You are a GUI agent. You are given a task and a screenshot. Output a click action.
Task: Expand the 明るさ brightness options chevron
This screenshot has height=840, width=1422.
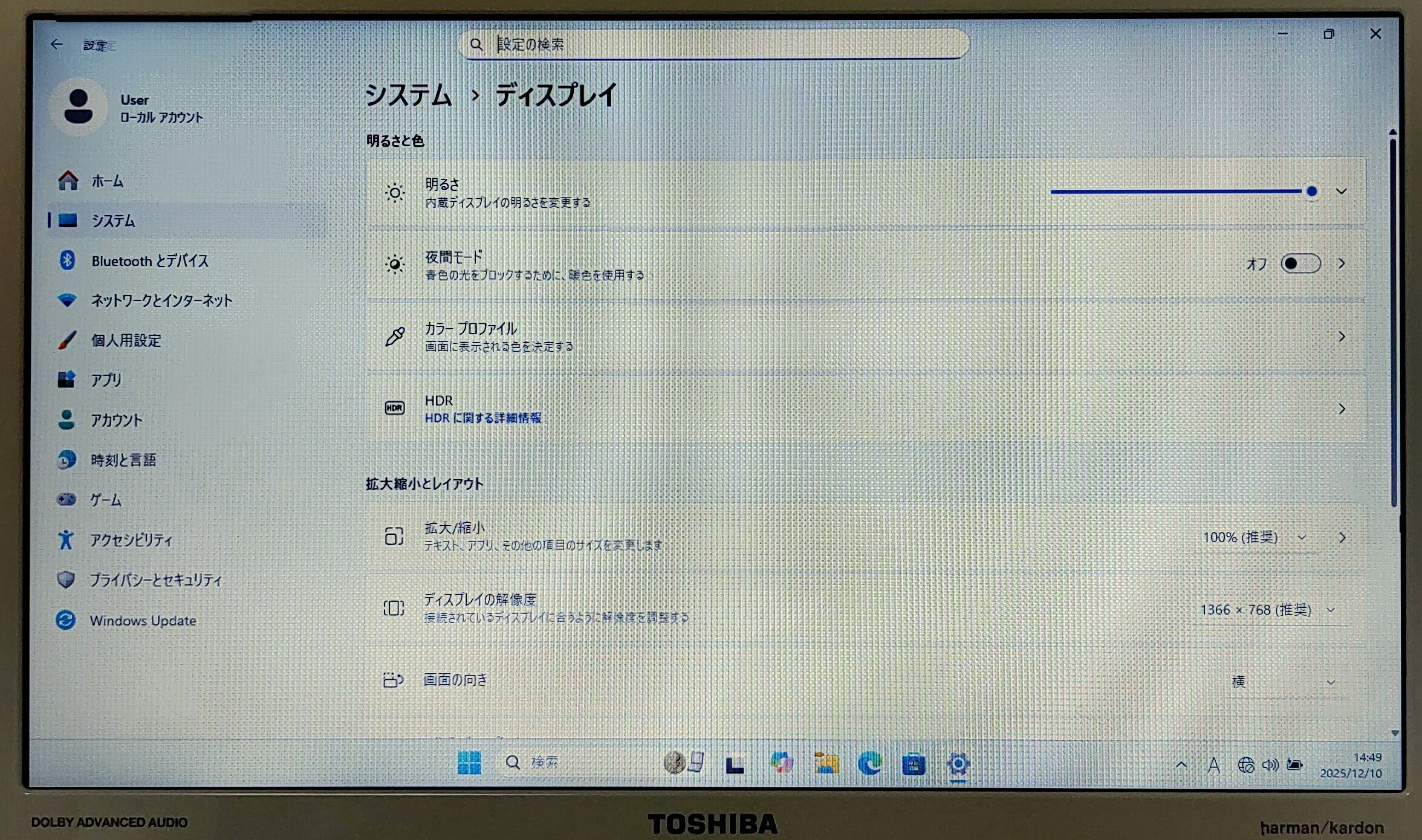tap(1341, 192)
